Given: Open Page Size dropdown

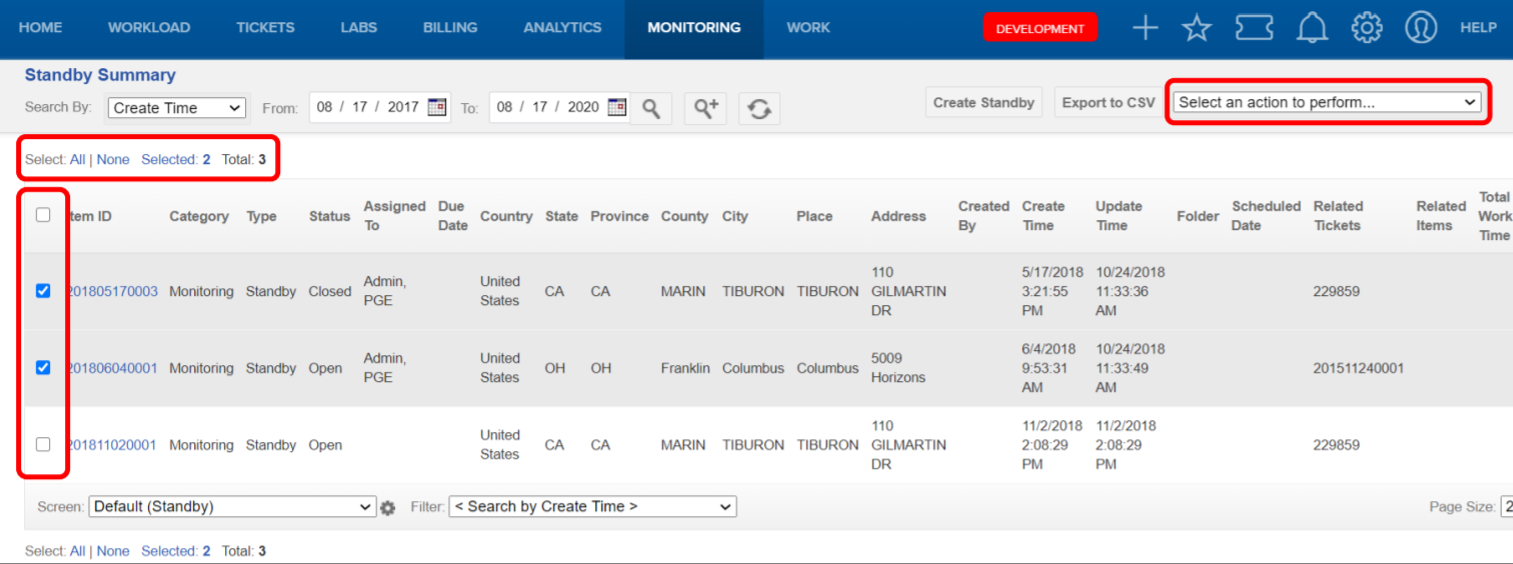Looking at the screenshot, I should [1505, 507].
